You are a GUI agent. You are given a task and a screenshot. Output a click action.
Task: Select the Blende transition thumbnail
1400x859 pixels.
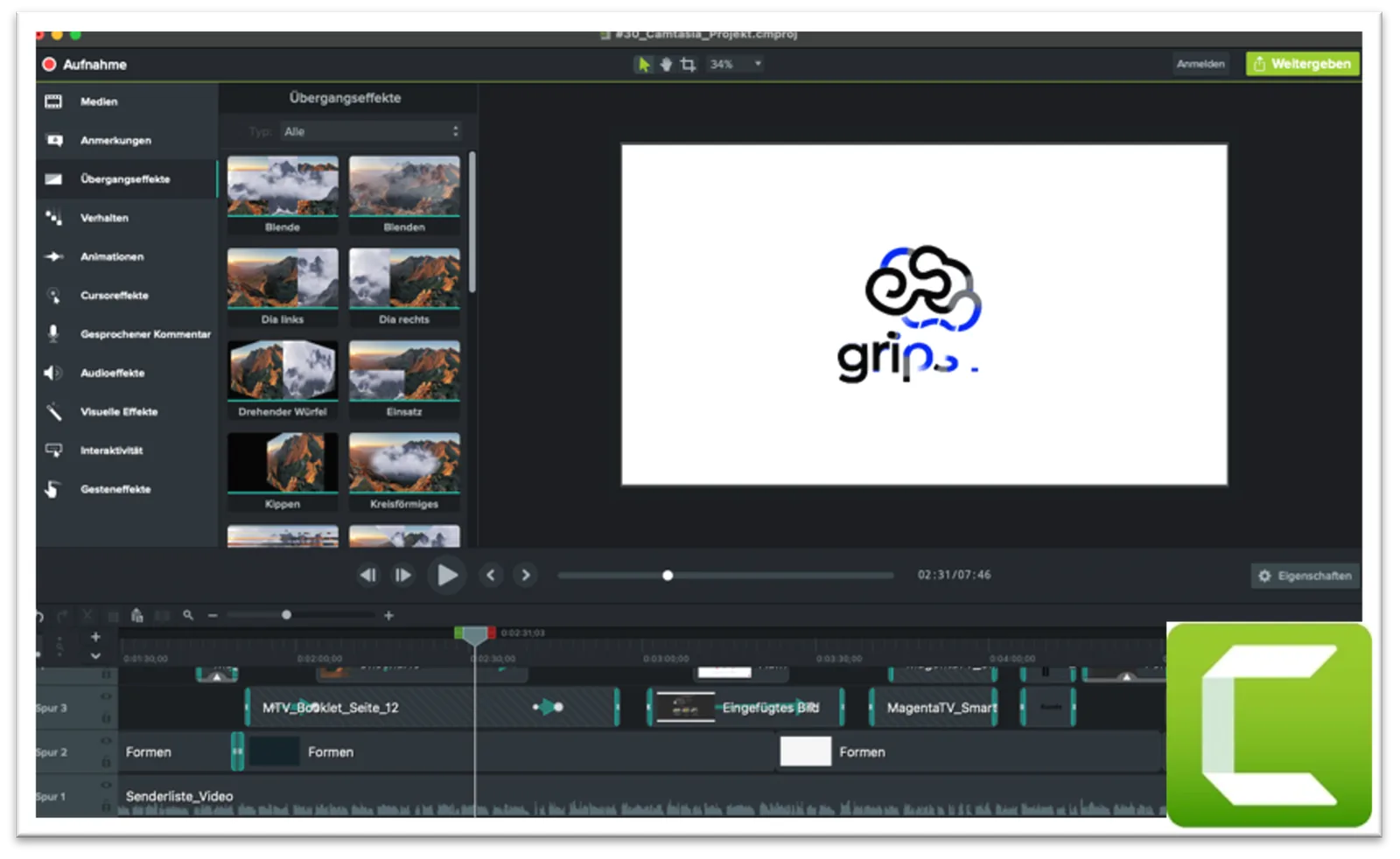coord(283,185)
